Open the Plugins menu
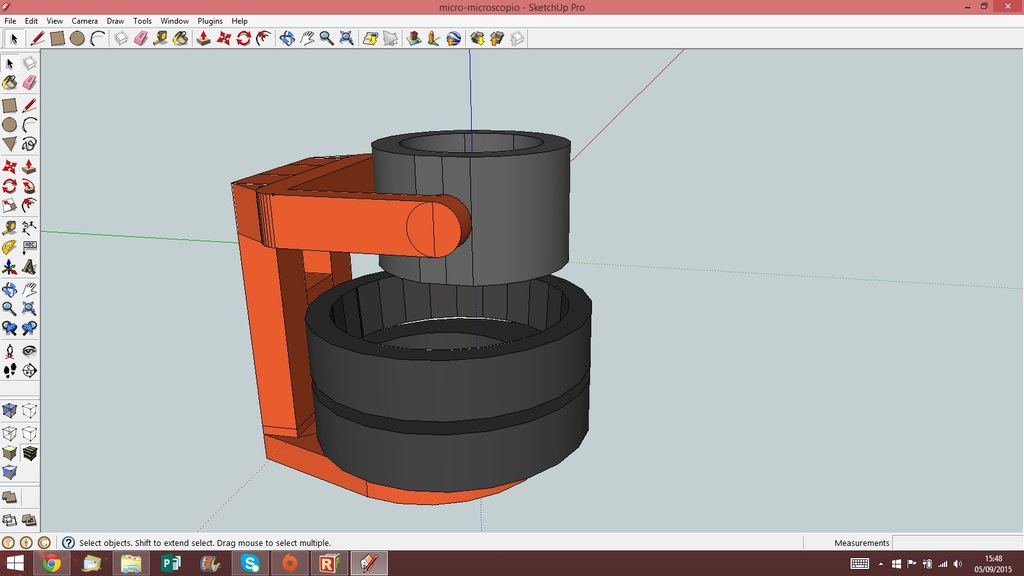 click(x=210, y=21)
